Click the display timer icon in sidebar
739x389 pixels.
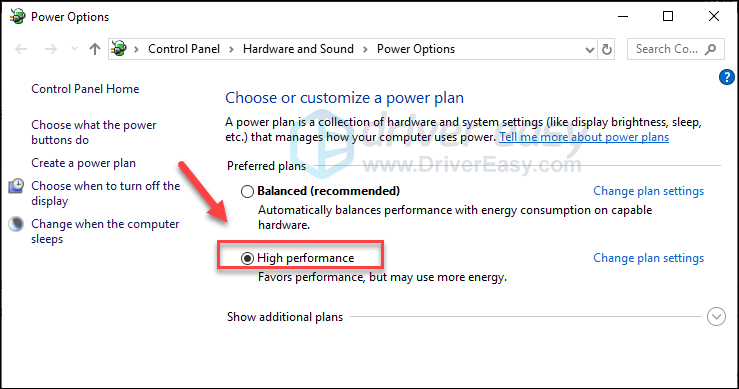click(16, 186)
